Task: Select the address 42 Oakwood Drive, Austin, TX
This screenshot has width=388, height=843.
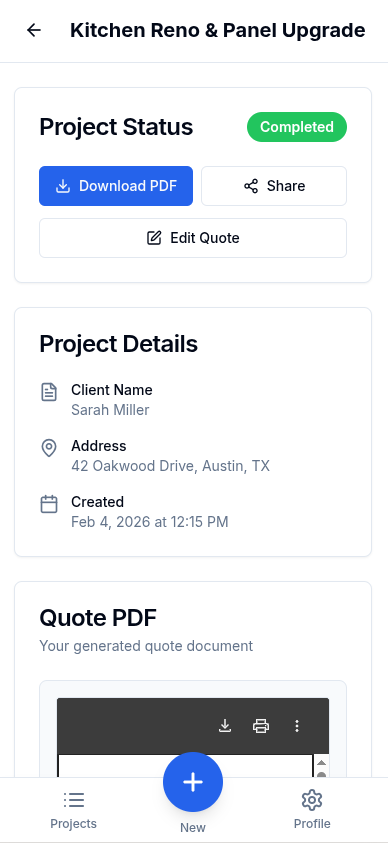Action: [170, 466]
